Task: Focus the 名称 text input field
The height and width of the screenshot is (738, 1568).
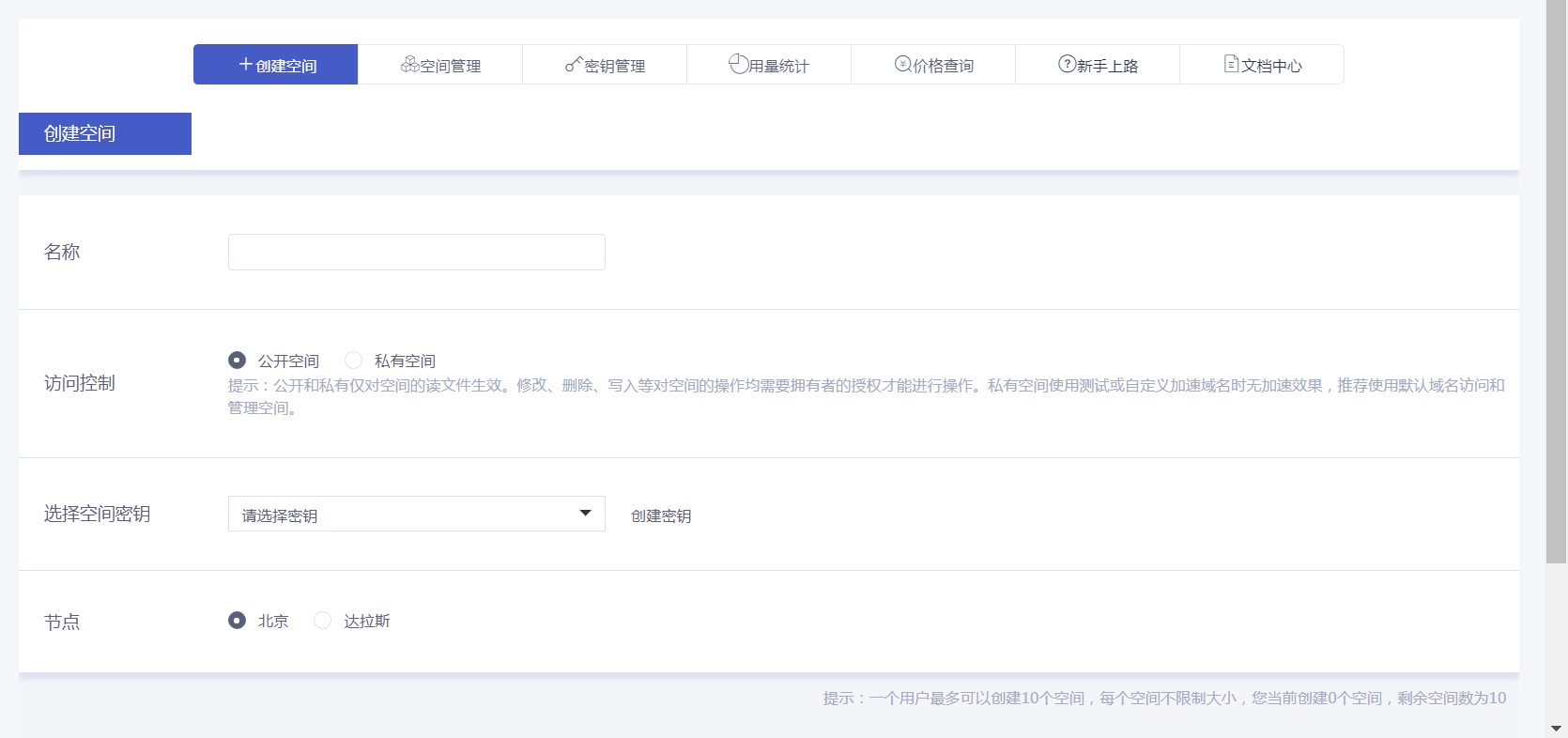Action: click(x=417, y=252)
